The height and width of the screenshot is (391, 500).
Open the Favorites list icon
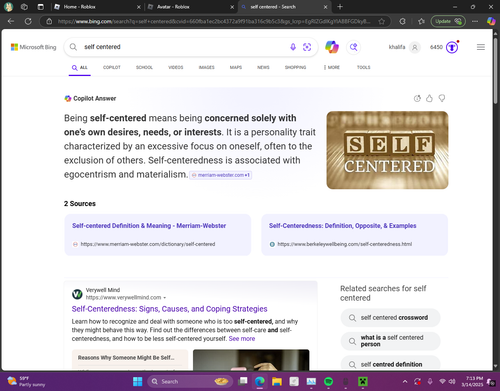(x=422, y=21)
